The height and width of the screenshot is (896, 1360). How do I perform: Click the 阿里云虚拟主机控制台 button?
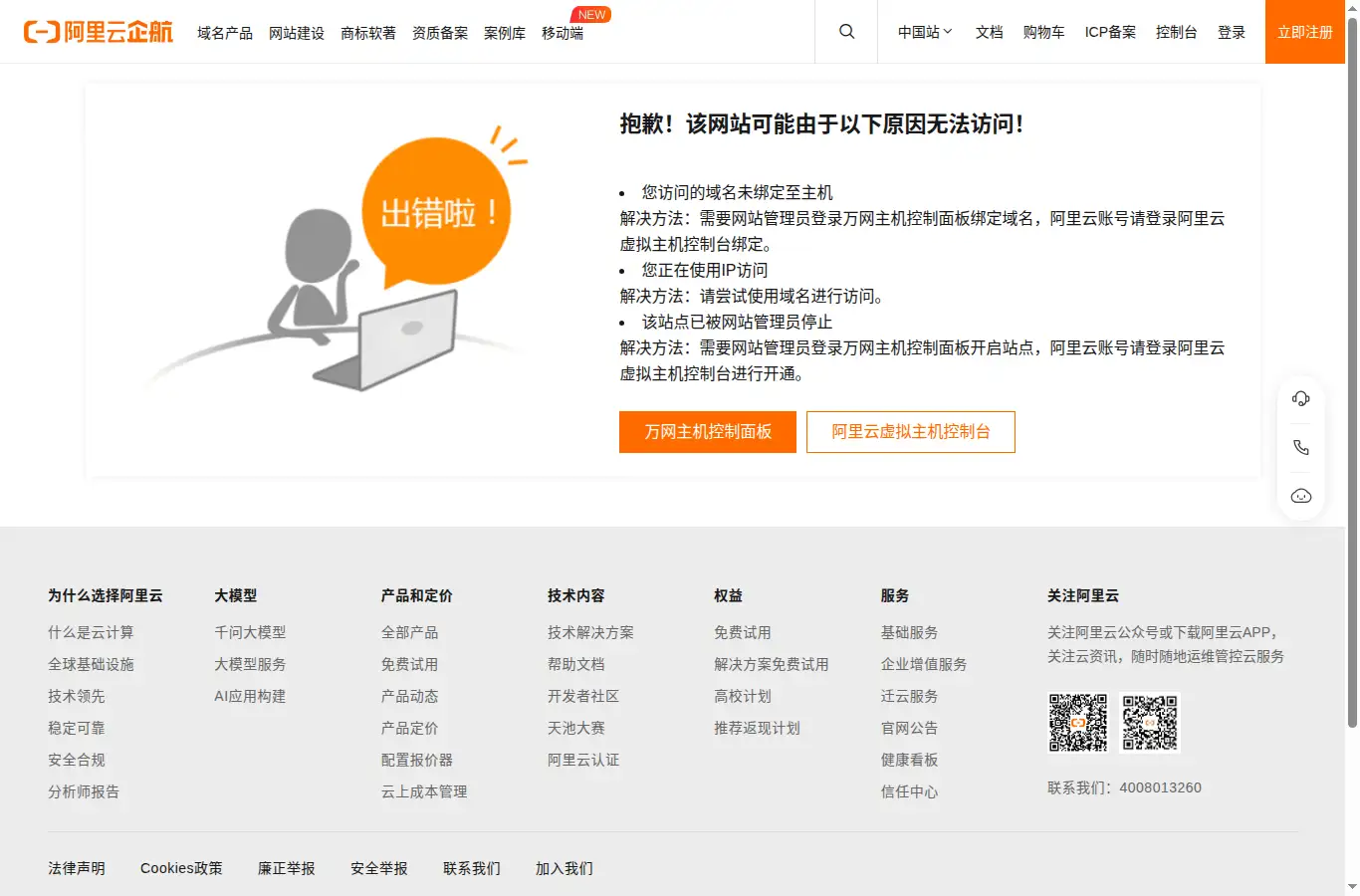coord(911,432)
